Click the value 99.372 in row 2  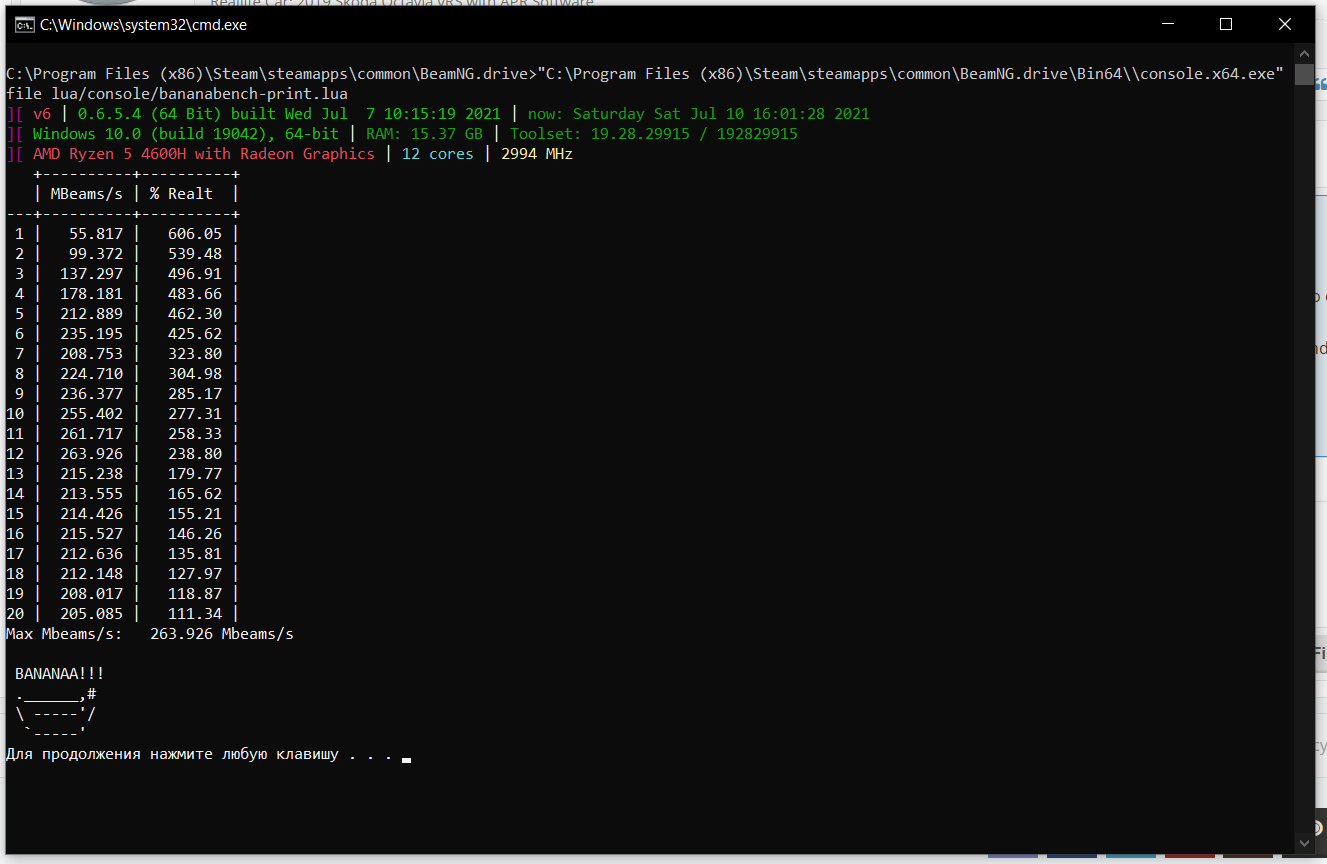click(x=96, y=254)
